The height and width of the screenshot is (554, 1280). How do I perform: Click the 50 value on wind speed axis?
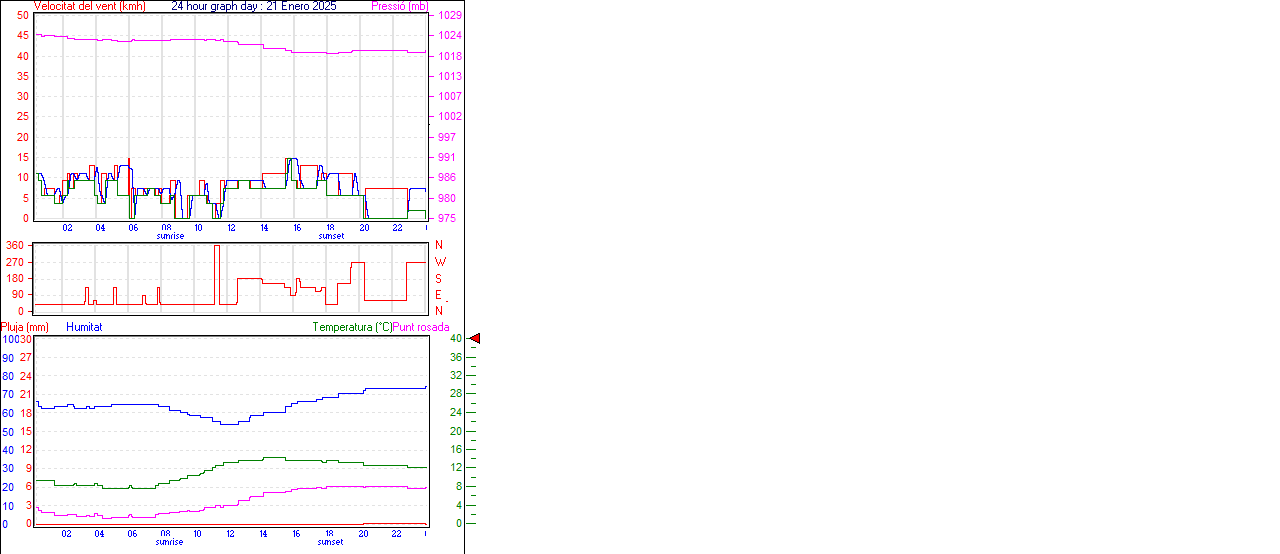click(22, 15)
